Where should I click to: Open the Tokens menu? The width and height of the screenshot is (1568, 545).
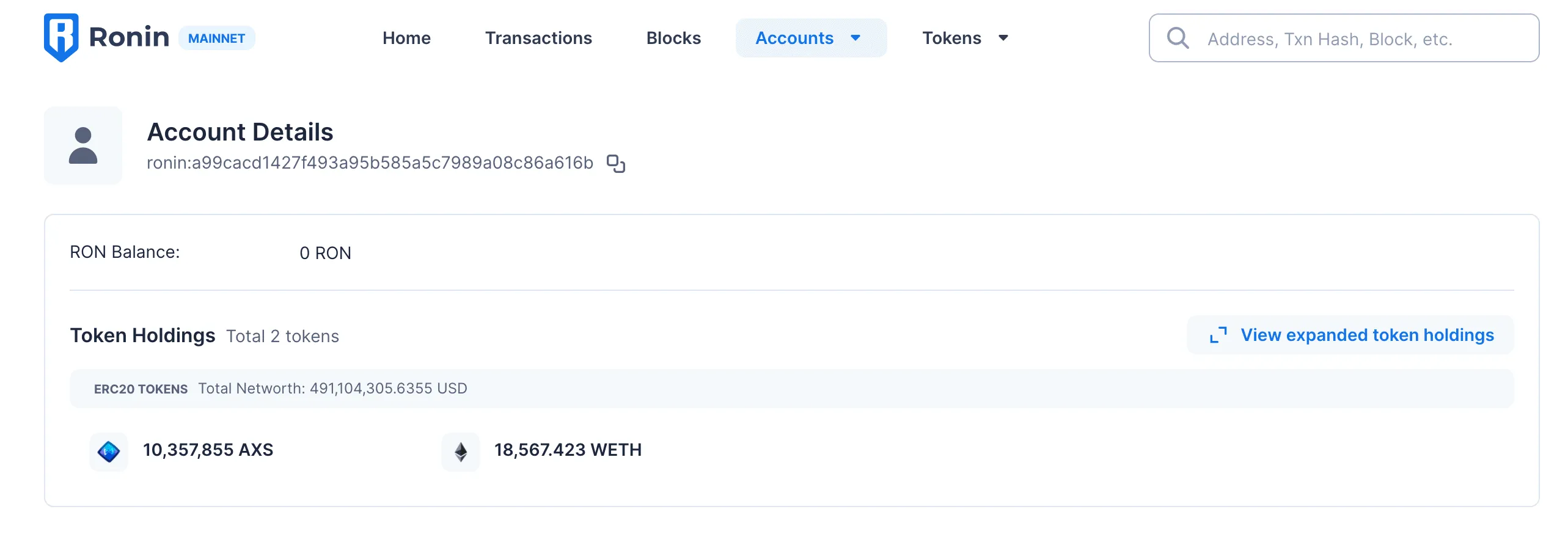pyautogui.click(x=965, y=38)
